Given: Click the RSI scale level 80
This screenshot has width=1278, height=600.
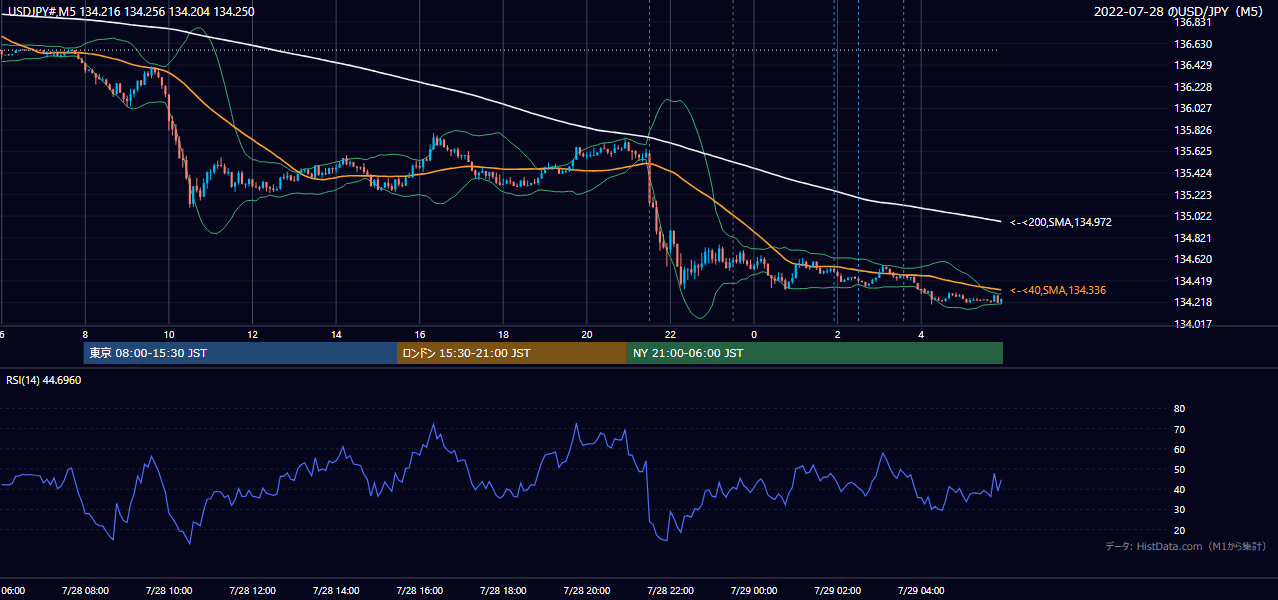Looking at the screenshot, I should (1179, 409).
